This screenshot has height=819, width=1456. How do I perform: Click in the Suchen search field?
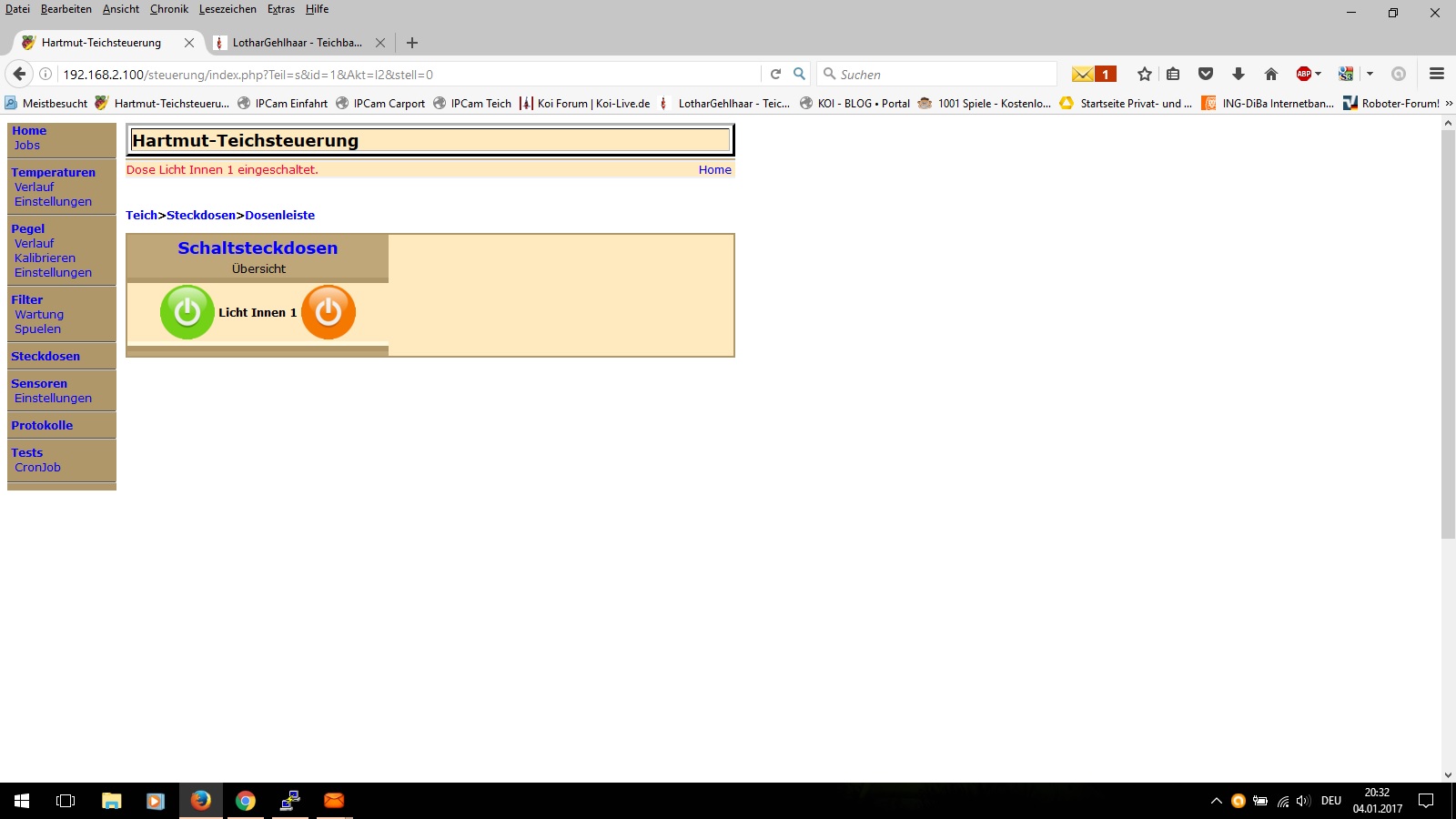942,75
